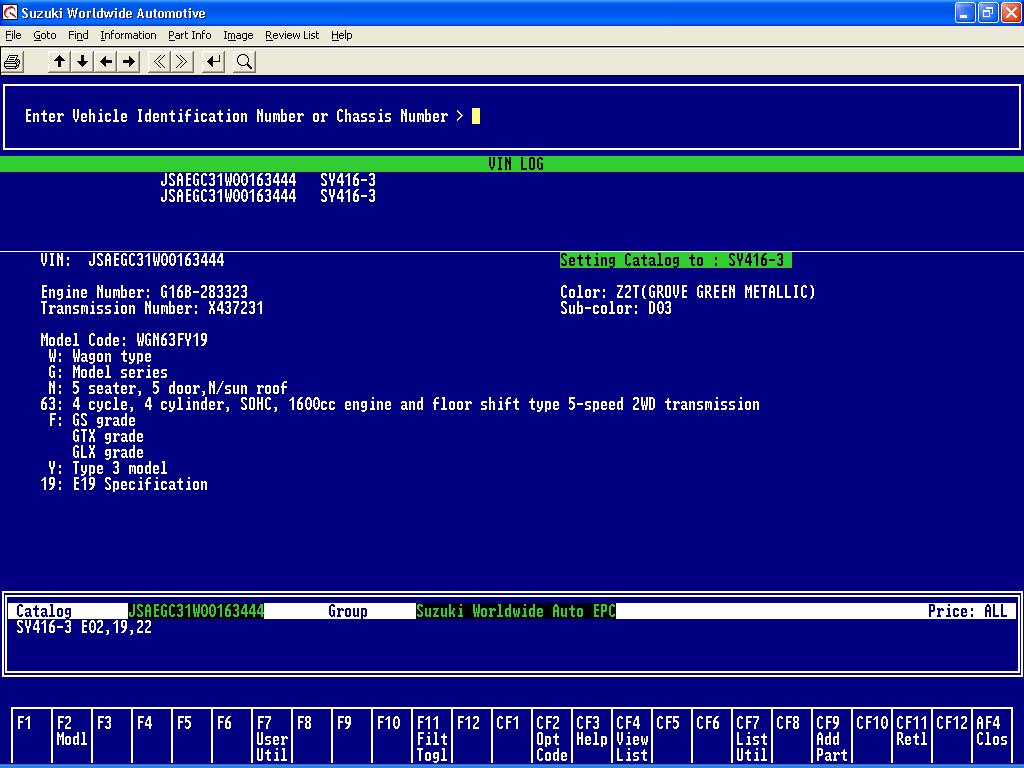Click the Suzuki Worldwide Auto EPC label

click(x=516, y=611)
